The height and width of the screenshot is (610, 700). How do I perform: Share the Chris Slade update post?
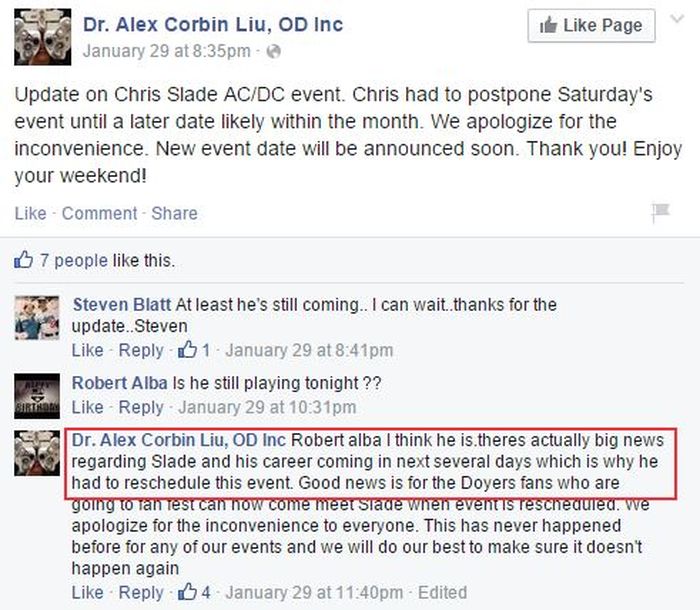(174, 213)
